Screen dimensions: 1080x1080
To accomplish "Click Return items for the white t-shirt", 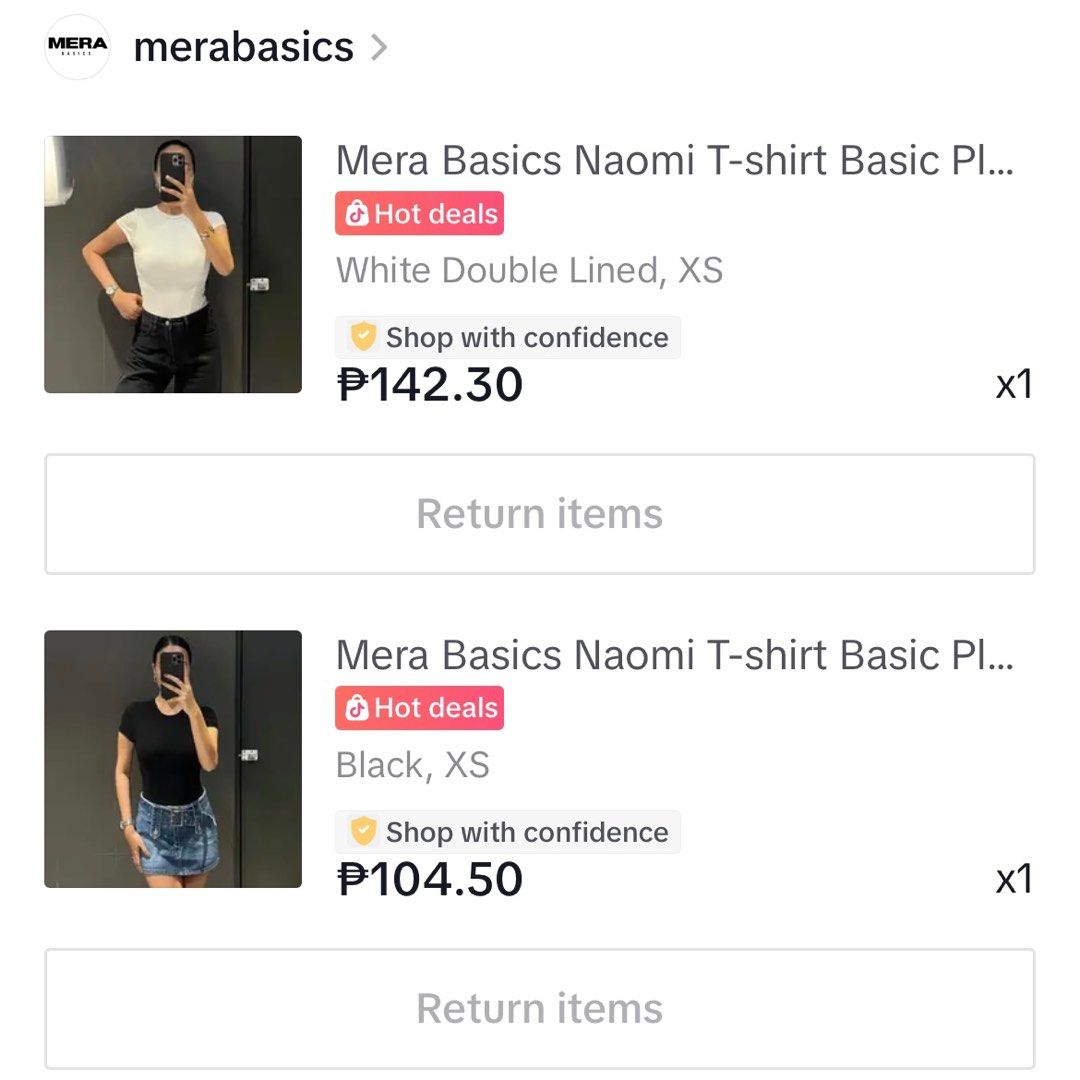I will (x=539, y=514).
